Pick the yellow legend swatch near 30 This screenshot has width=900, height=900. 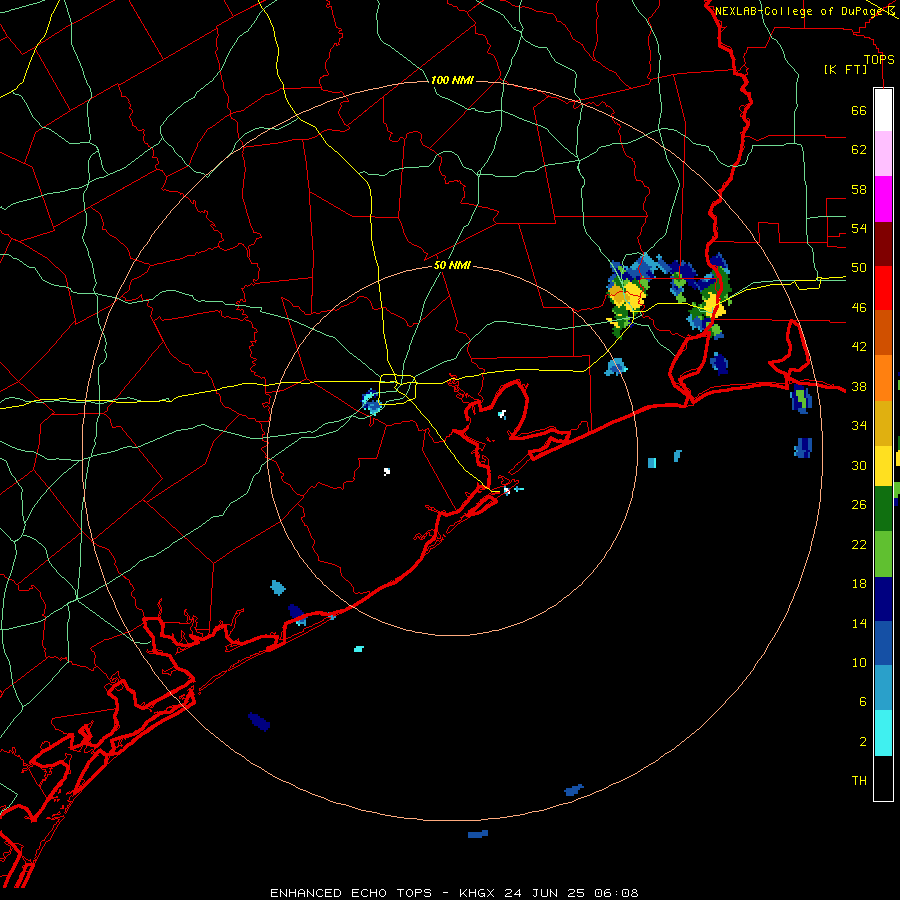coord(883,466)
